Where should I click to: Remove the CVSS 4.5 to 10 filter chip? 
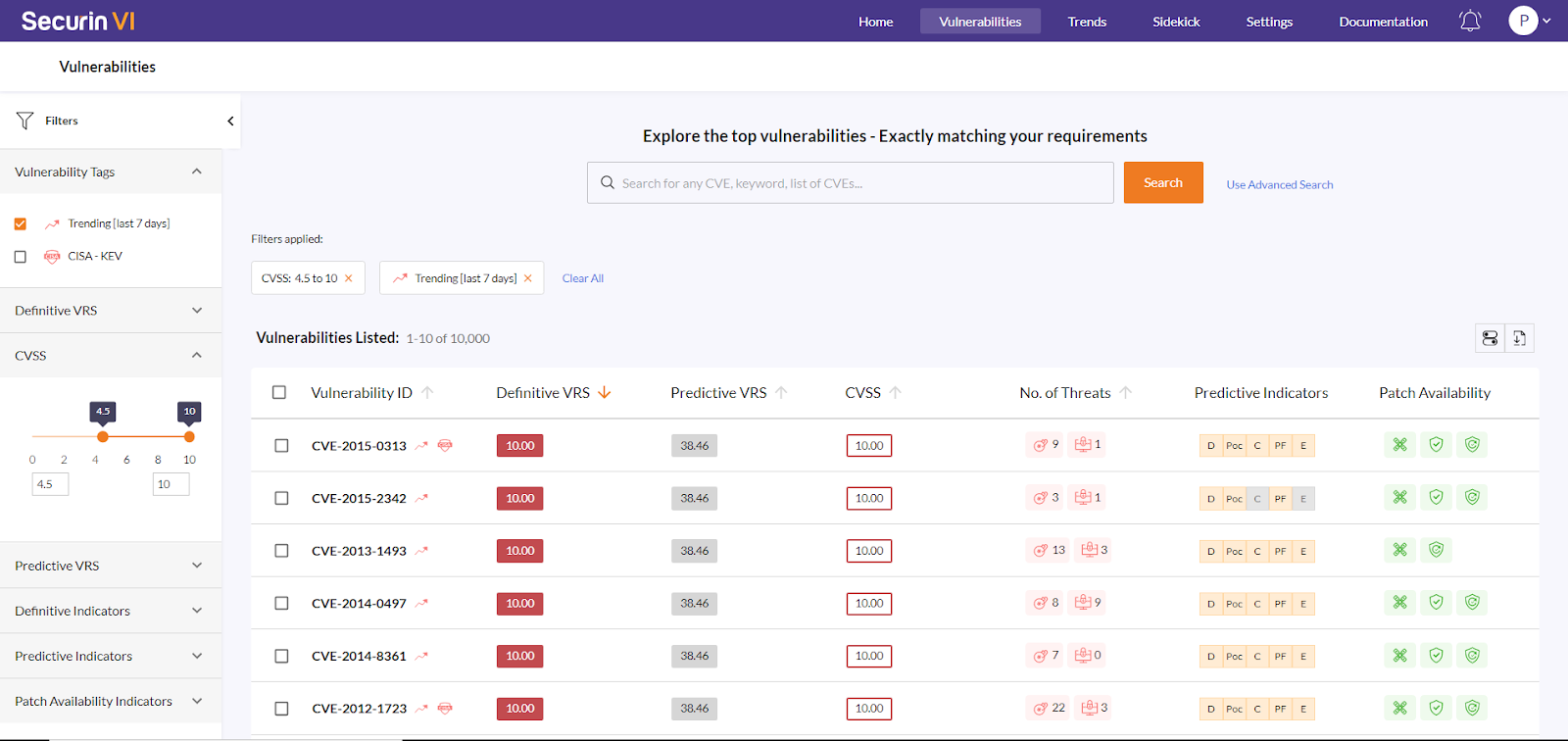[348, 278]
